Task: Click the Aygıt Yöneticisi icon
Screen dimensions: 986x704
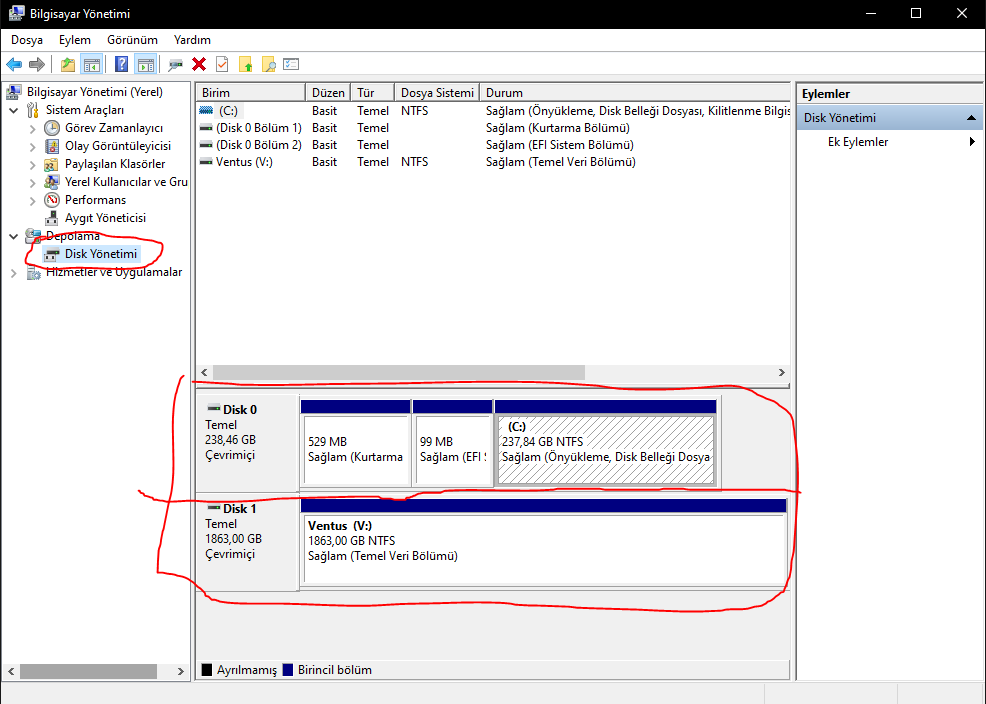Action: coord(52,219)
